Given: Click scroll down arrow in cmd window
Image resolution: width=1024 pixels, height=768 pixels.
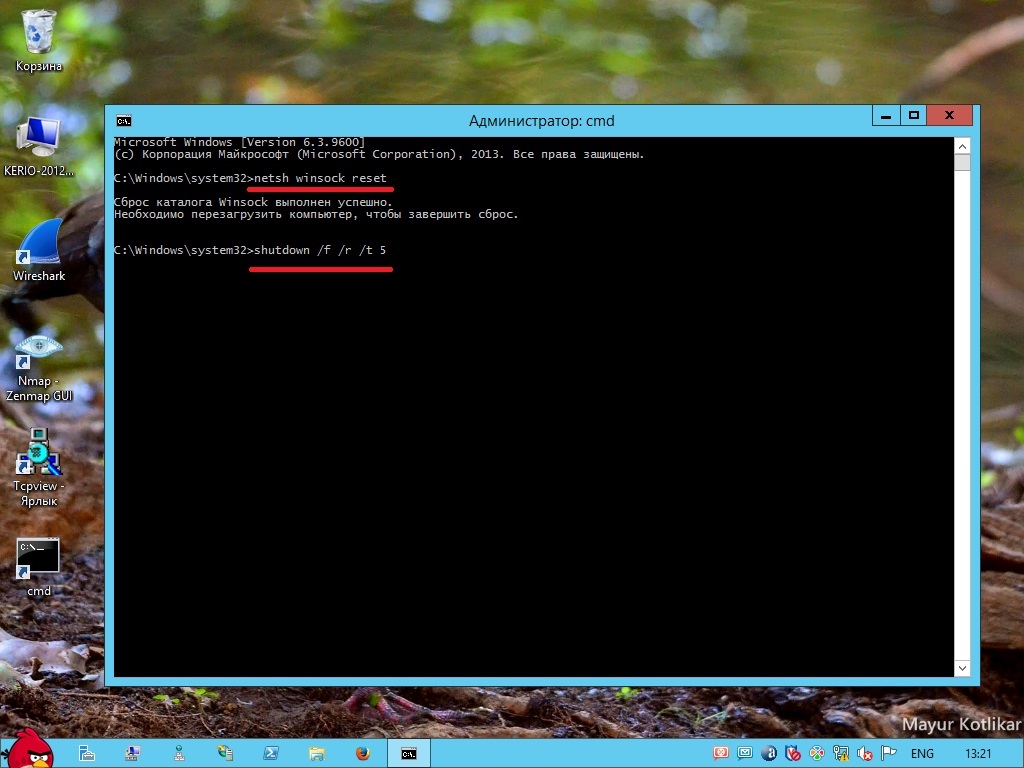Looking at the screenshot, I should [x=962, y=667].
